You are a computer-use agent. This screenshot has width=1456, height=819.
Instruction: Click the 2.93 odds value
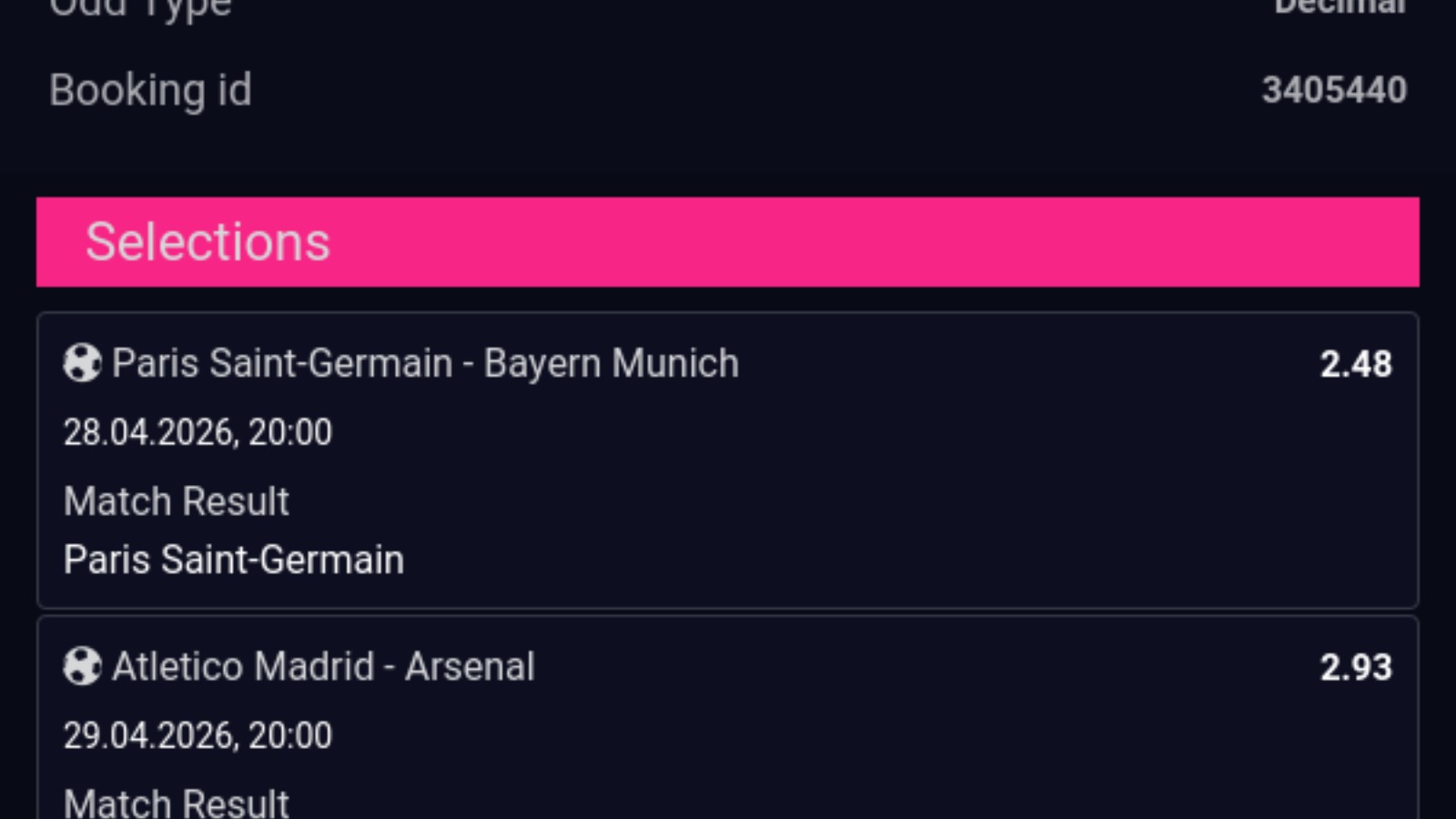tap(1355, 667)
